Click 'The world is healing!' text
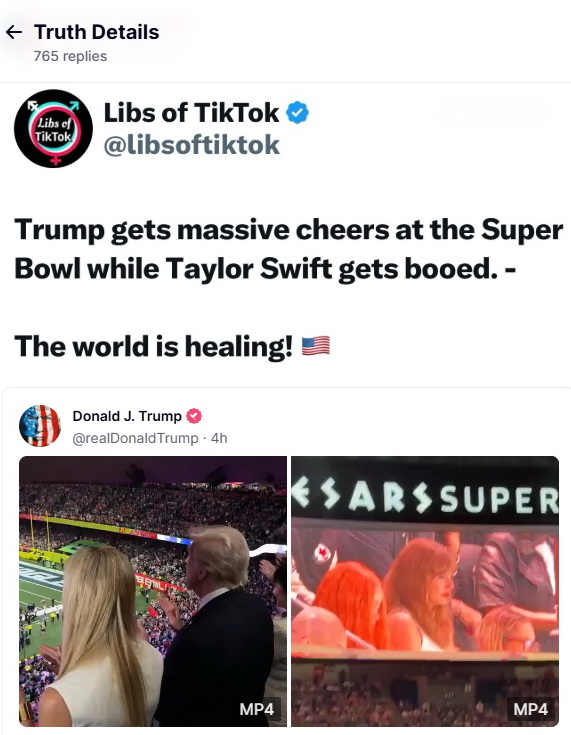Viewport: 571px width, 735px height. [x=153, y=346]
